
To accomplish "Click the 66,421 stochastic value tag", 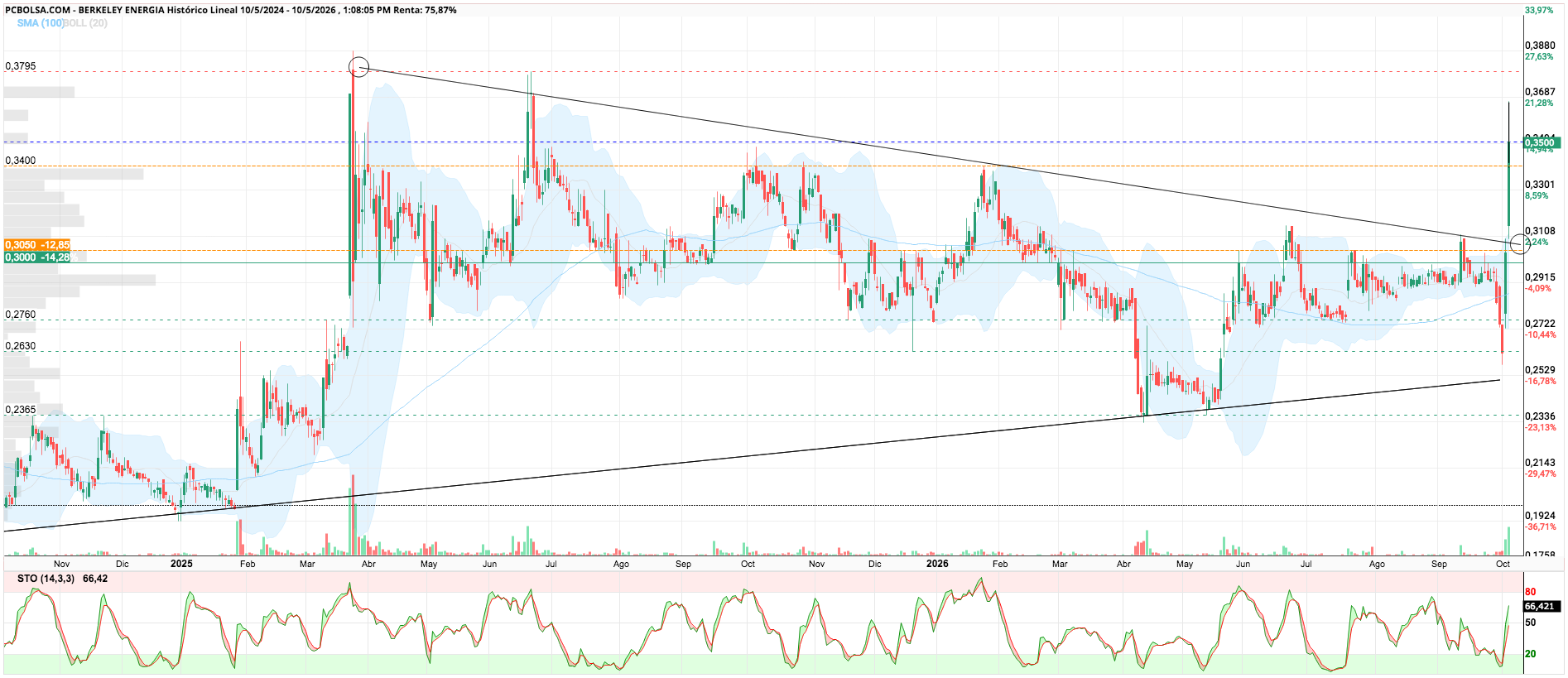I will (1542, 607).
